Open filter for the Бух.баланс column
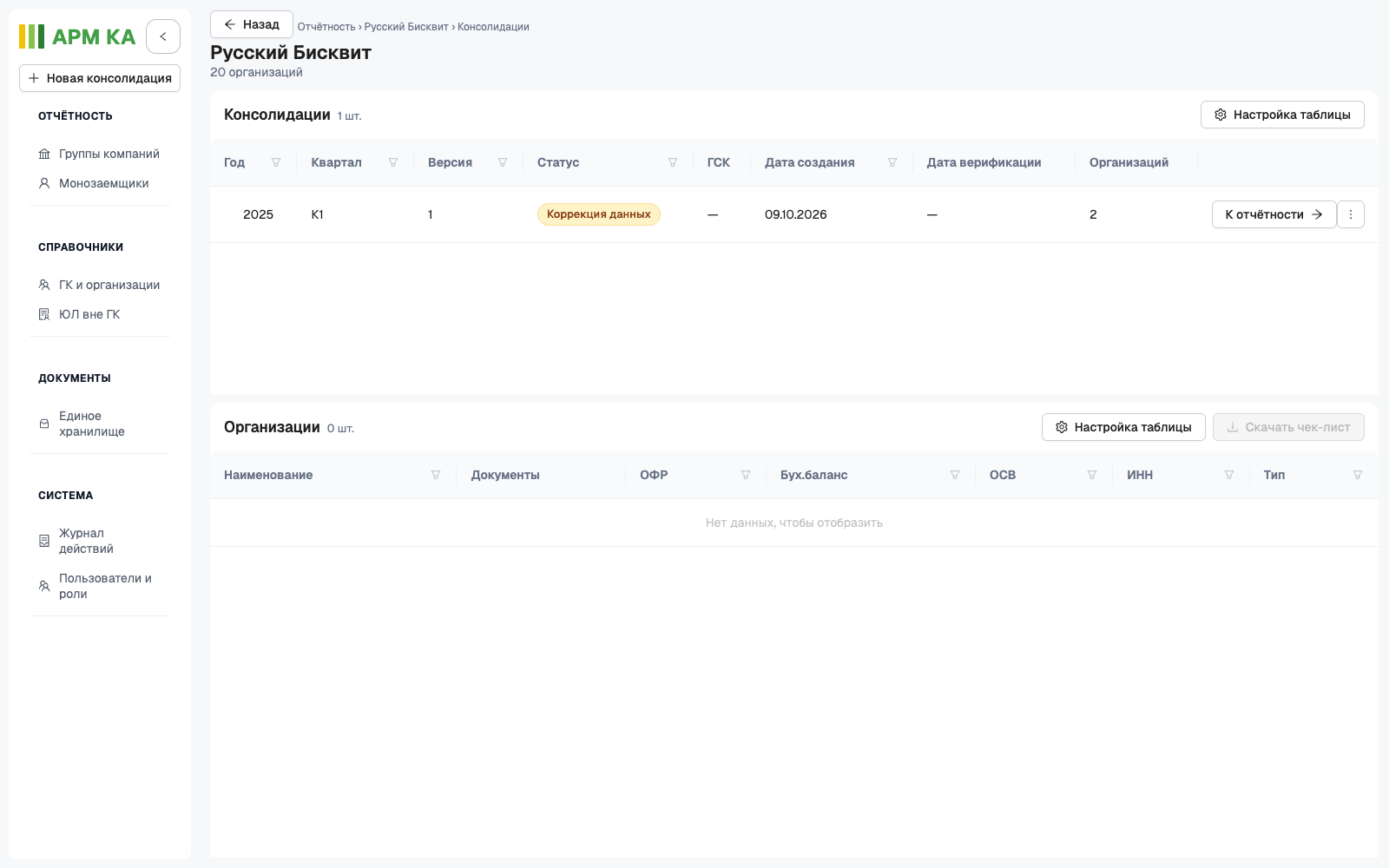Screen dimensions: 1389x868 coord(955,475)
